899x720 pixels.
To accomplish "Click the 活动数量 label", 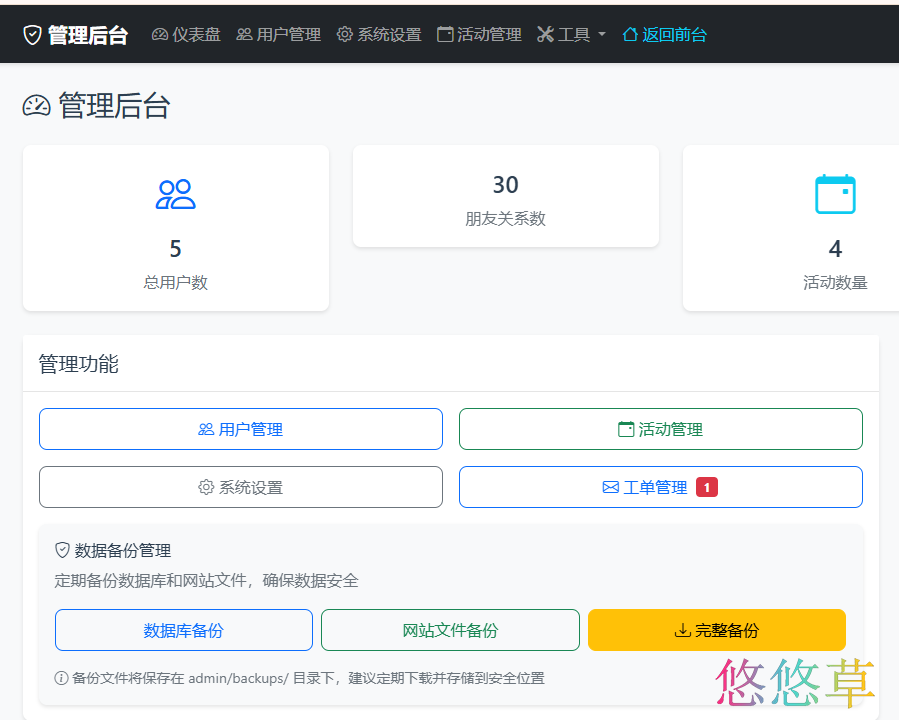I will point(835,283).
